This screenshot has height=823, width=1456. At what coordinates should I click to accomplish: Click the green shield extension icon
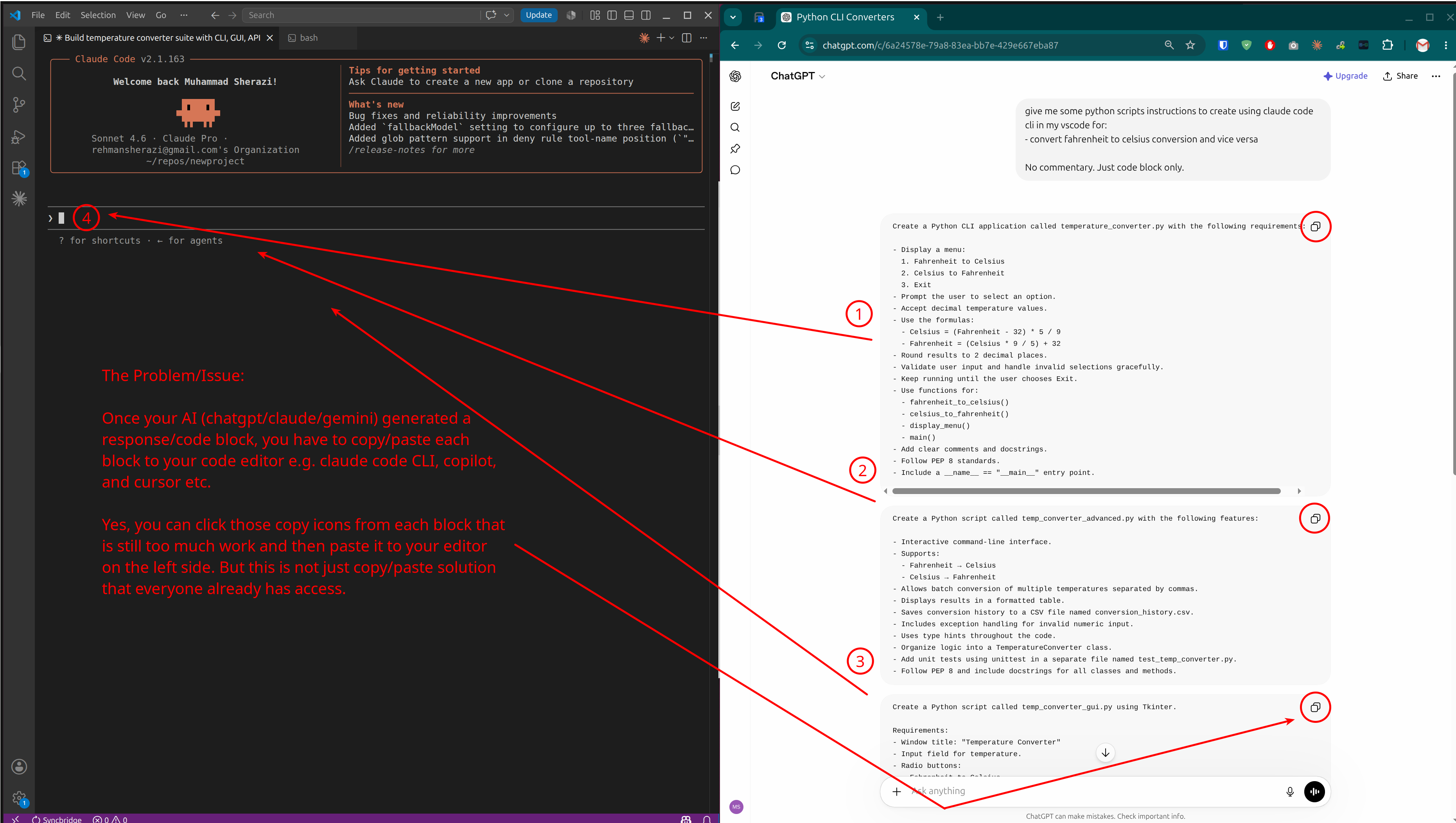point(1246,45)
